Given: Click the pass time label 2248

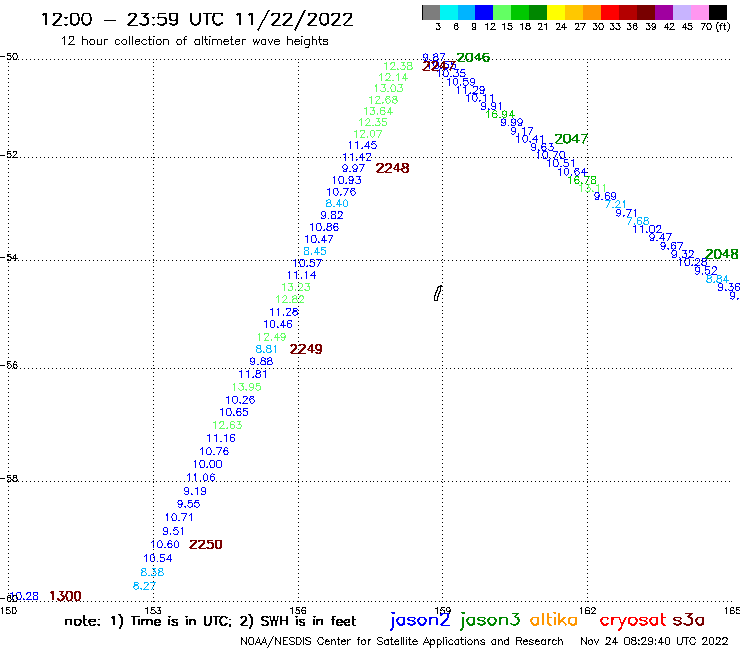Looking at the screenshot, I should click(x=392, y=168).
